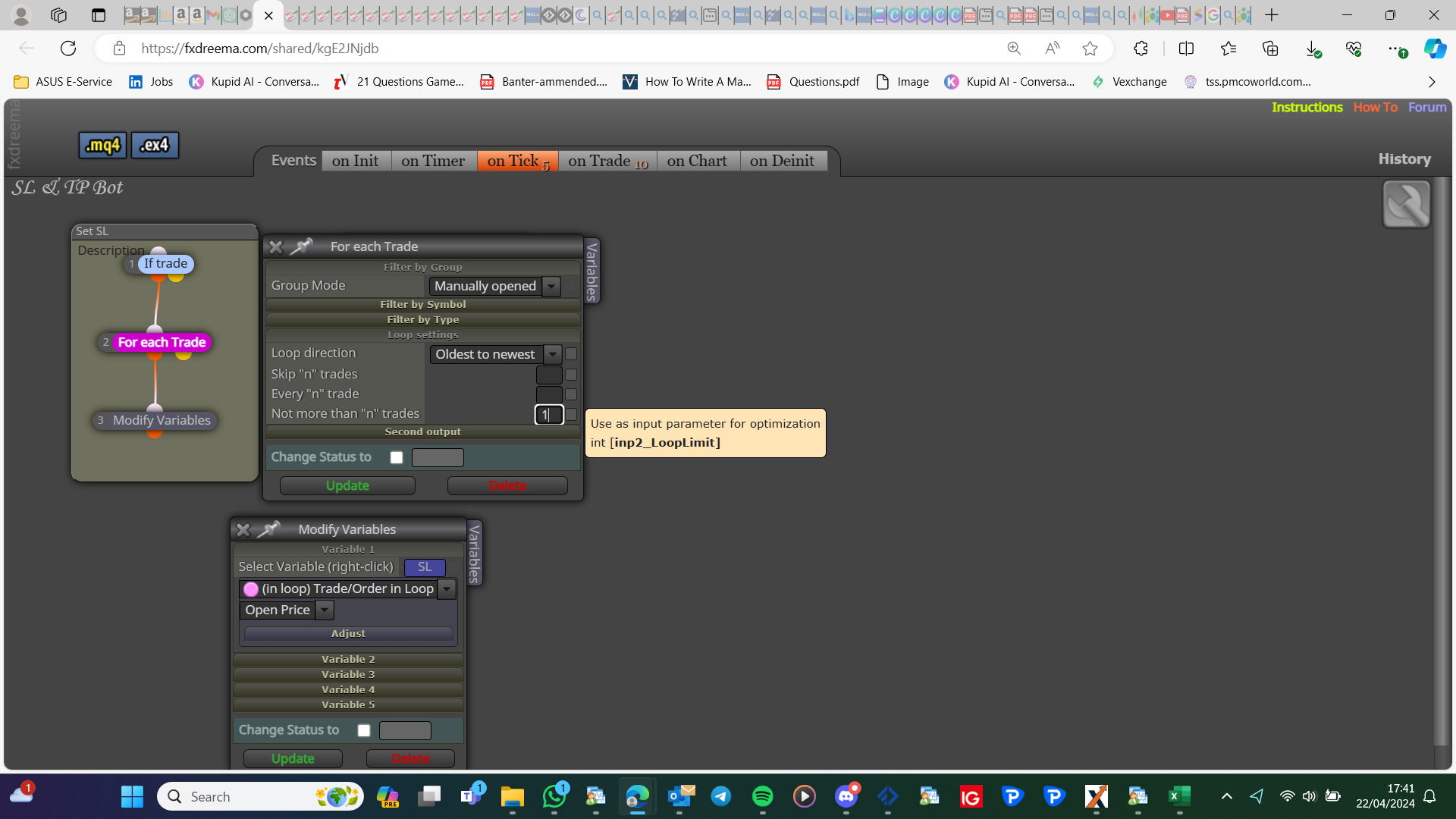Open the Forum link
Screen dimensions: 1456x819
[x=1427, y=108]
